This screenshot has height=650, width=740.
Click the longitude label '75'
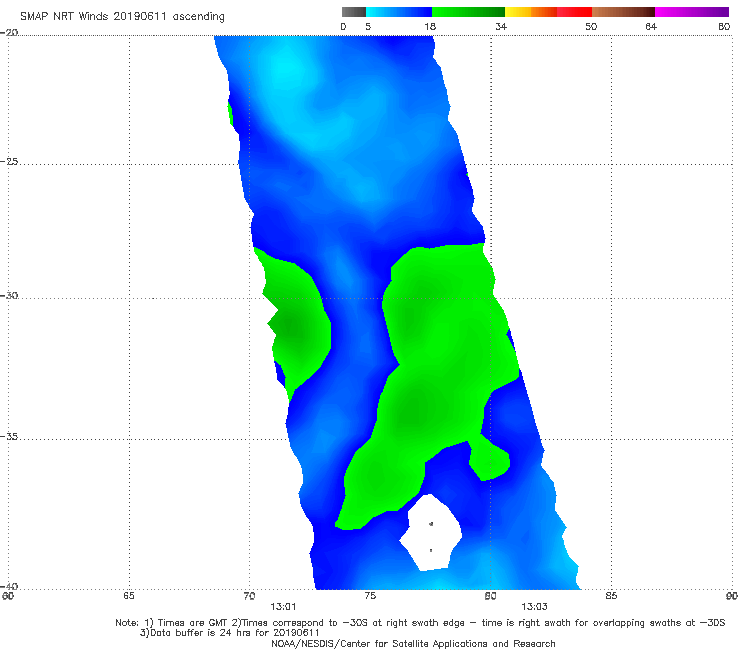tap(370, 596)
